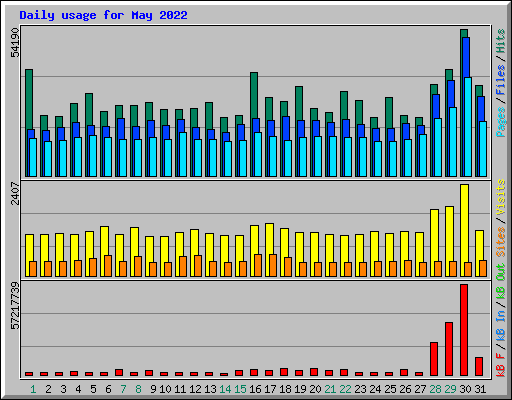Image resolution: width=512 pixels, height=400 pixels.
Task: Select day 18 on the x-axis
Action: coord(285,389)
